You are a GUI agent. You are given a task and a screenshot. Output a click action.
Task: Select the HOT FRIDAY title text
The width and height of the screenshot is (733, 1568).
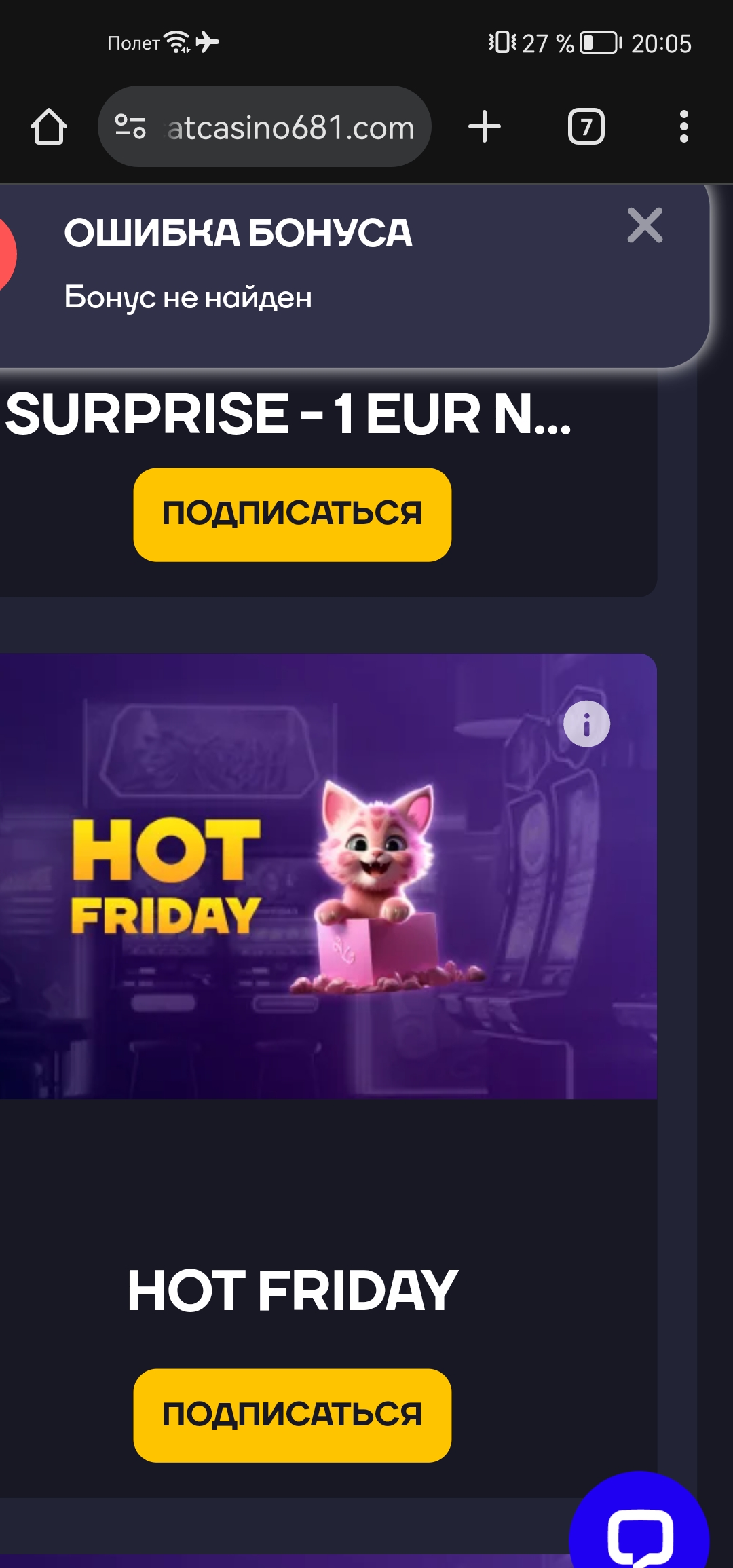293,1290
